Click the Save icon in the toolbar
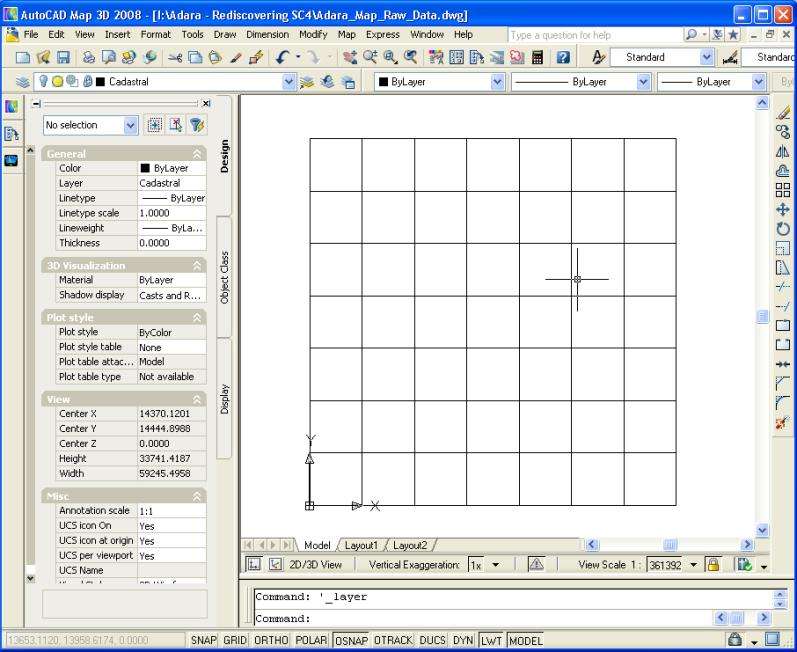The height and width of the screenshot is (652, 797). 63,58
